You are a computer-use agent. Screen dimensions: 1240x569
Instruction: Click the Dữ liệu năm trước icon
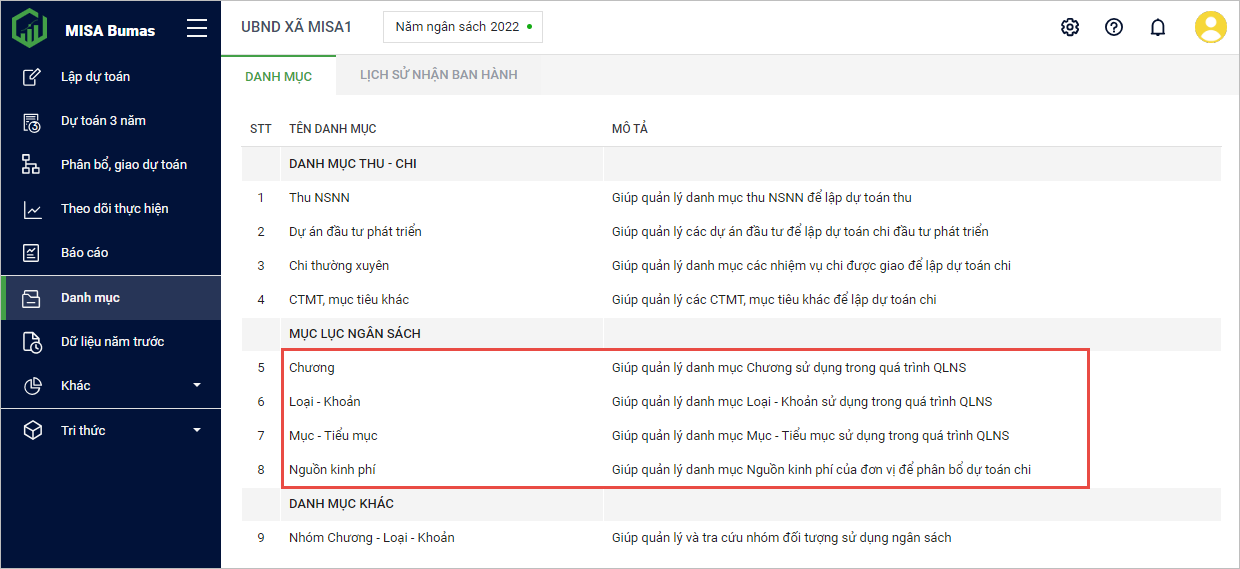[x=32, y=342]
